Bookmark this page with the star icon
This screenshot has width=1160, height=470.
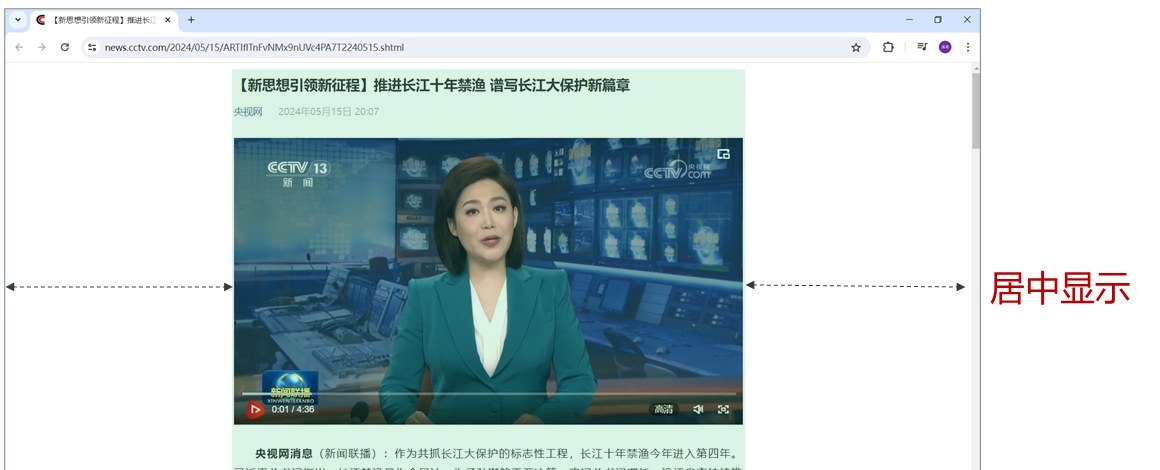tap(856, 47)
